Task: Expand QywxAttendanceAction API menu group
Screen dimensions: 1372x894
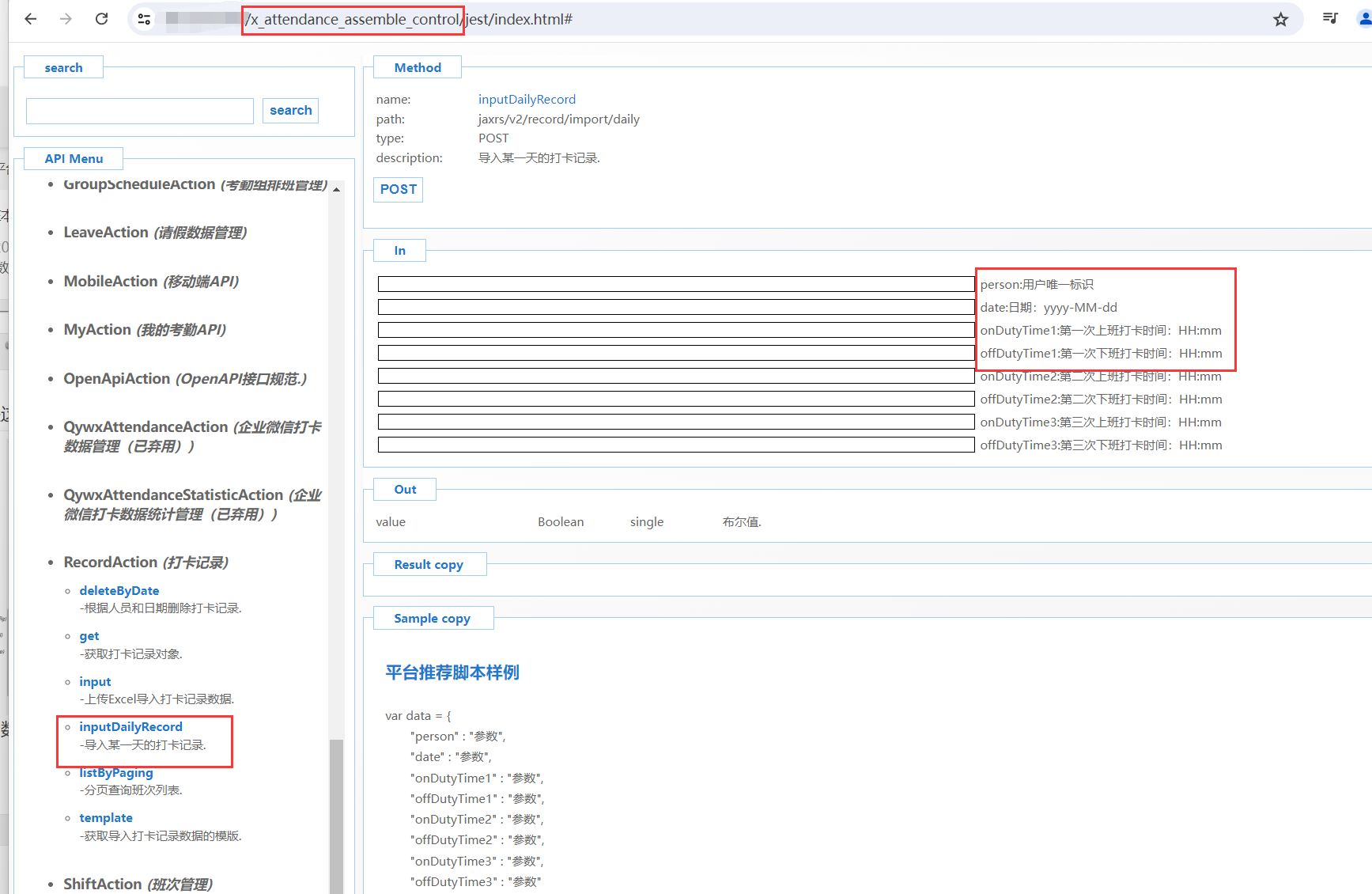Action: [x=192, y=437]
